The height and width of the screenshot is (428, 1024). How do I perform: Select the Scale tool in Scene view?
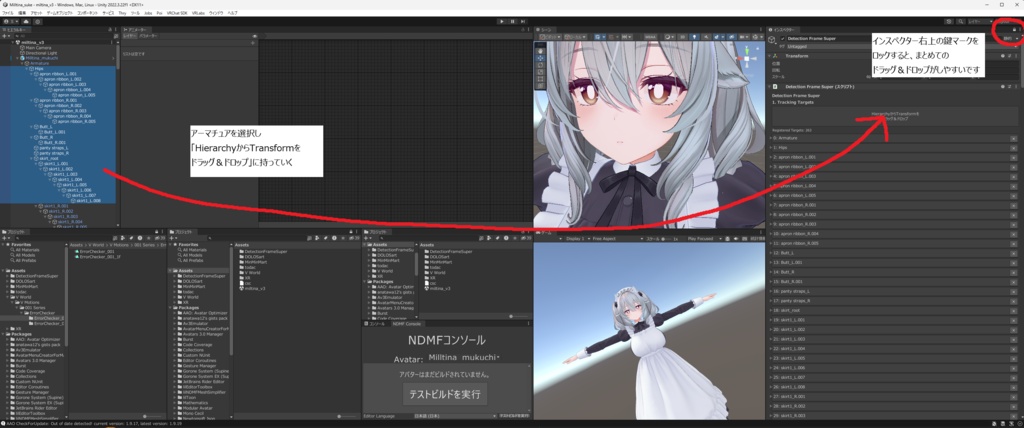pos(540,72)
